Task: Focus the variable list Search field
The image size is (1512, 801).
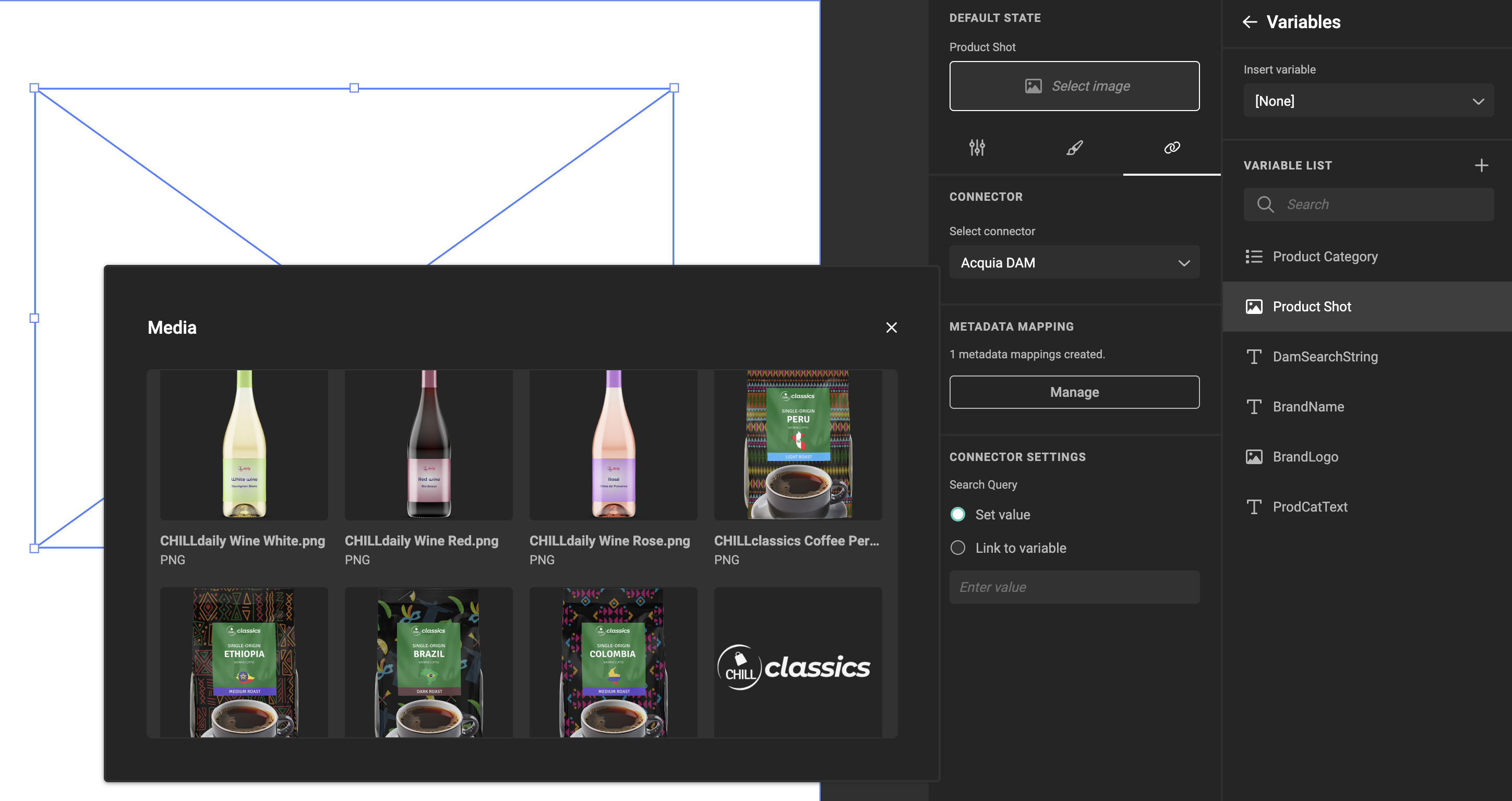Action: (x=1368, y=204)
